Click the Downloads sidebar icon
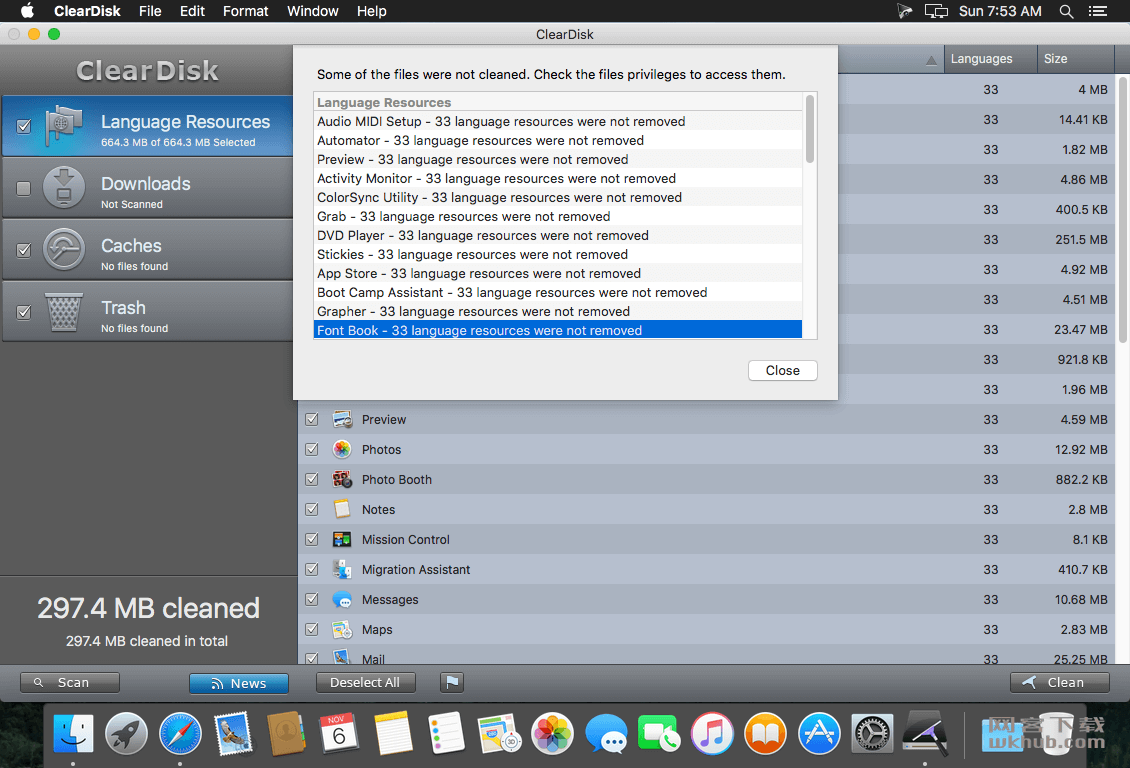This screenshot has height=768, width=1130. 63,187
